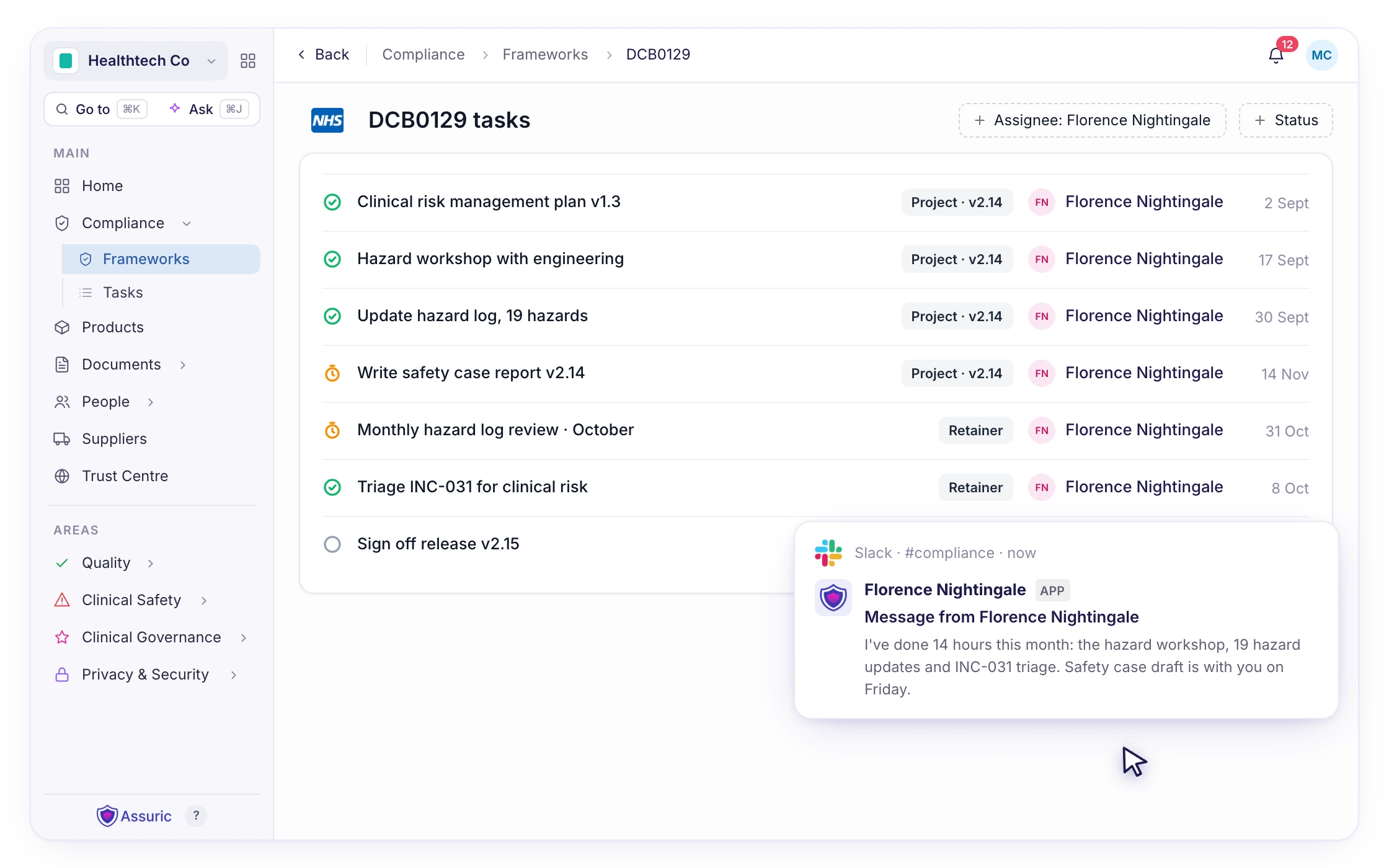
Task: Click the apps grid icon beside Healthtech Co
Action: (x=248, y=61)
